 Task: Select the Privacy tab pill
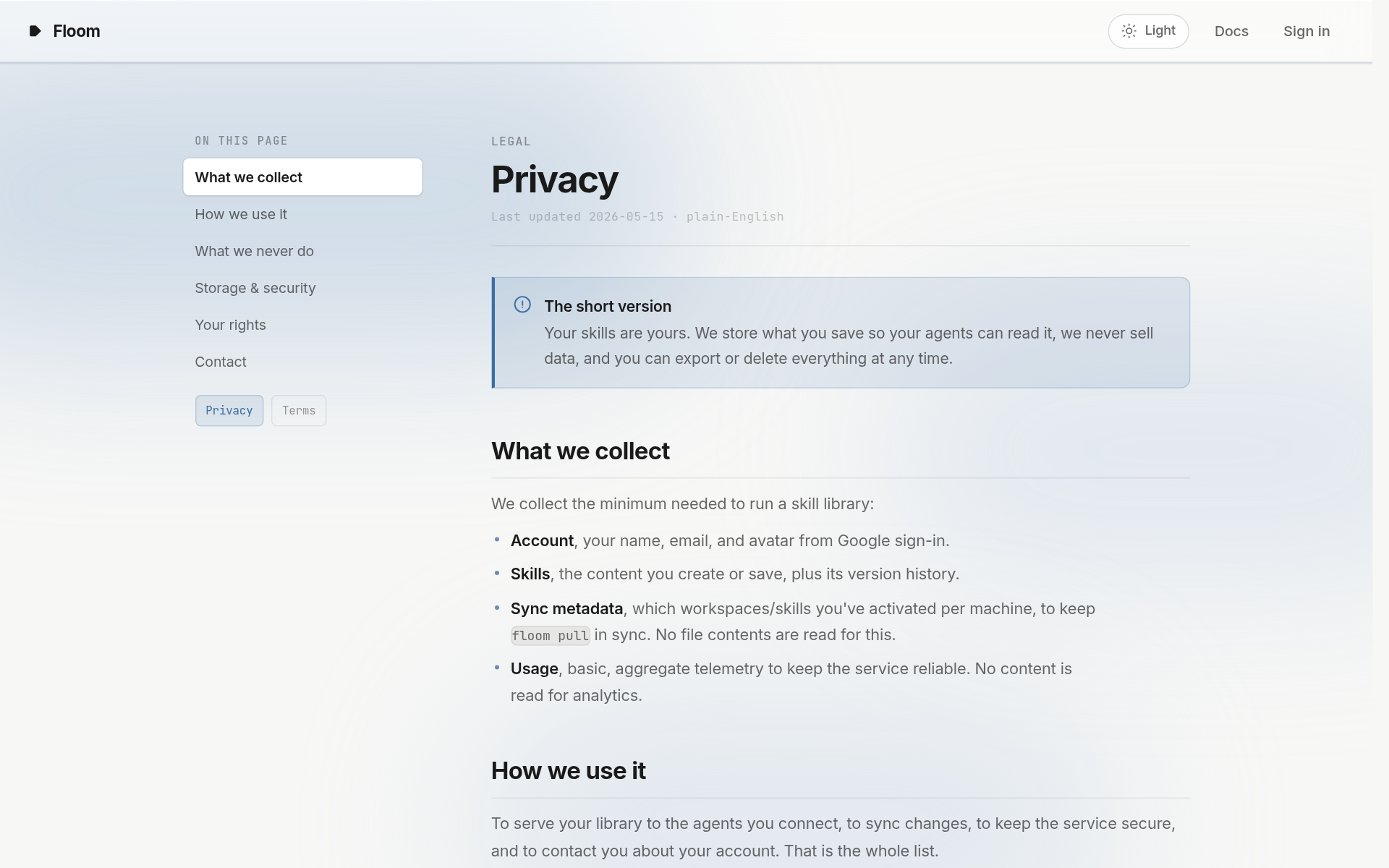229,411
